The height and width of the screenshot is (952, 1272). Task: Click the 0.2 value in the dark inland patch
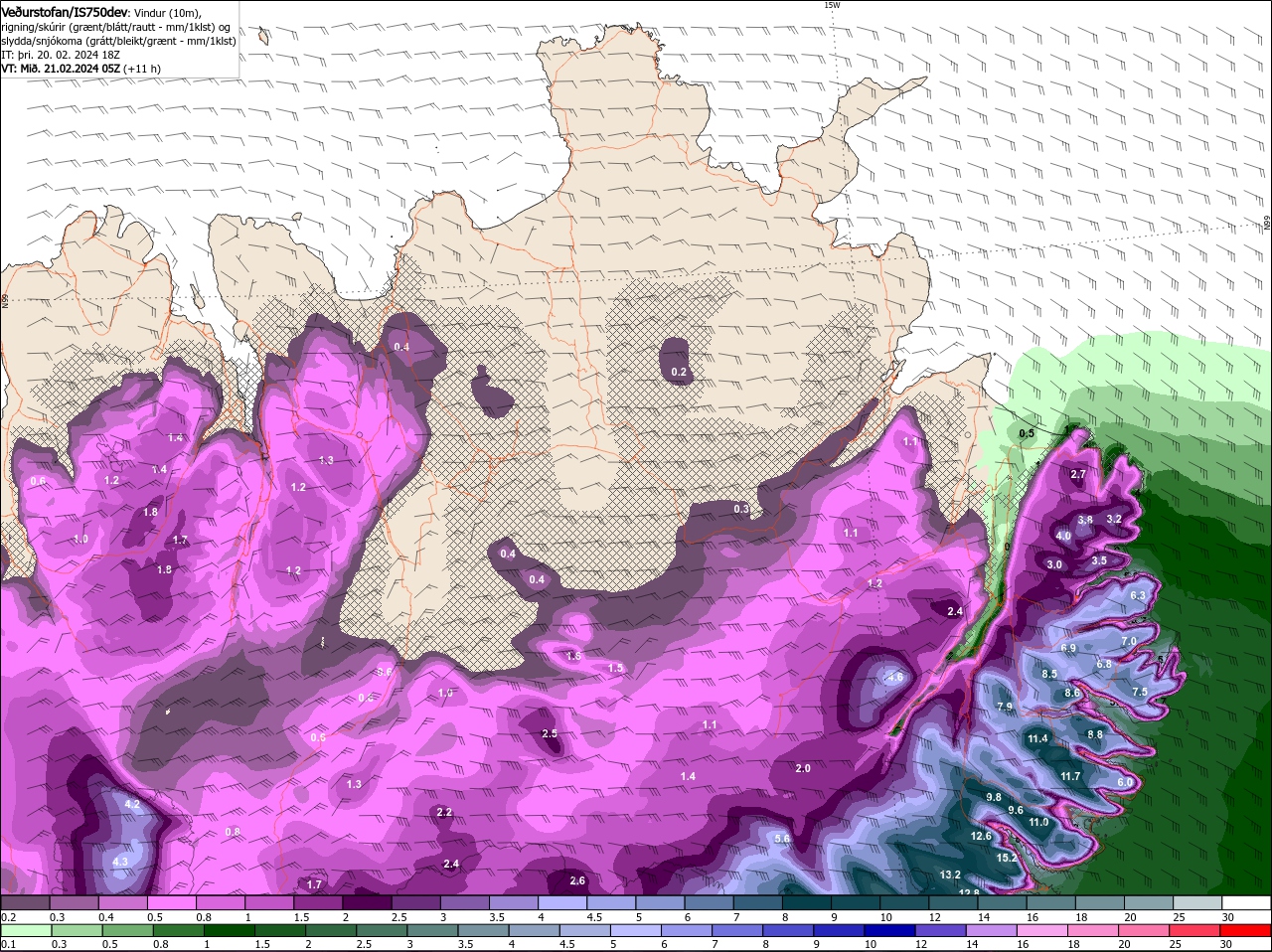(x=680, y=372)
